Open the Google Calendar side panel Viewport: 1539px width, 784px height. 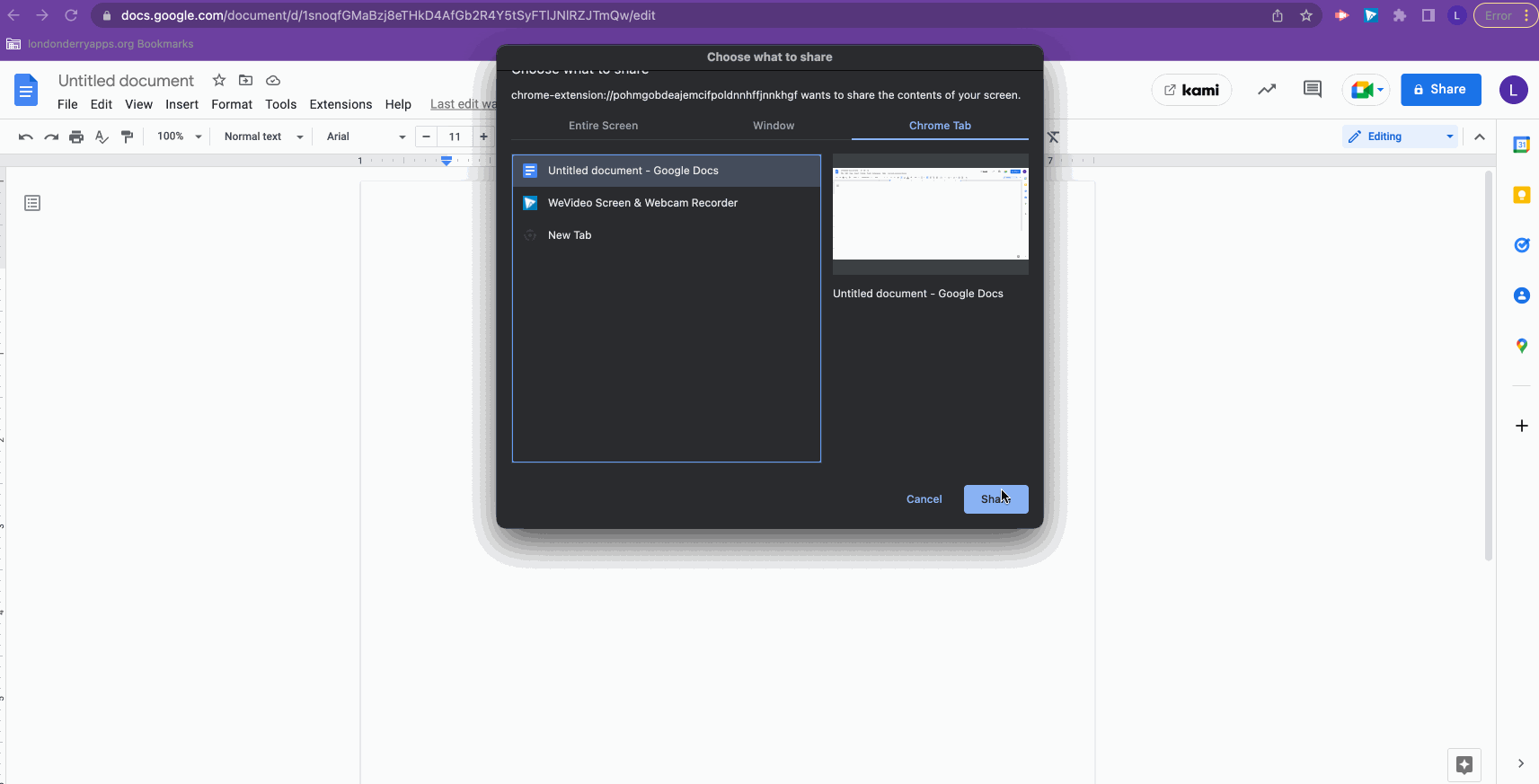tap(1521, 145)
